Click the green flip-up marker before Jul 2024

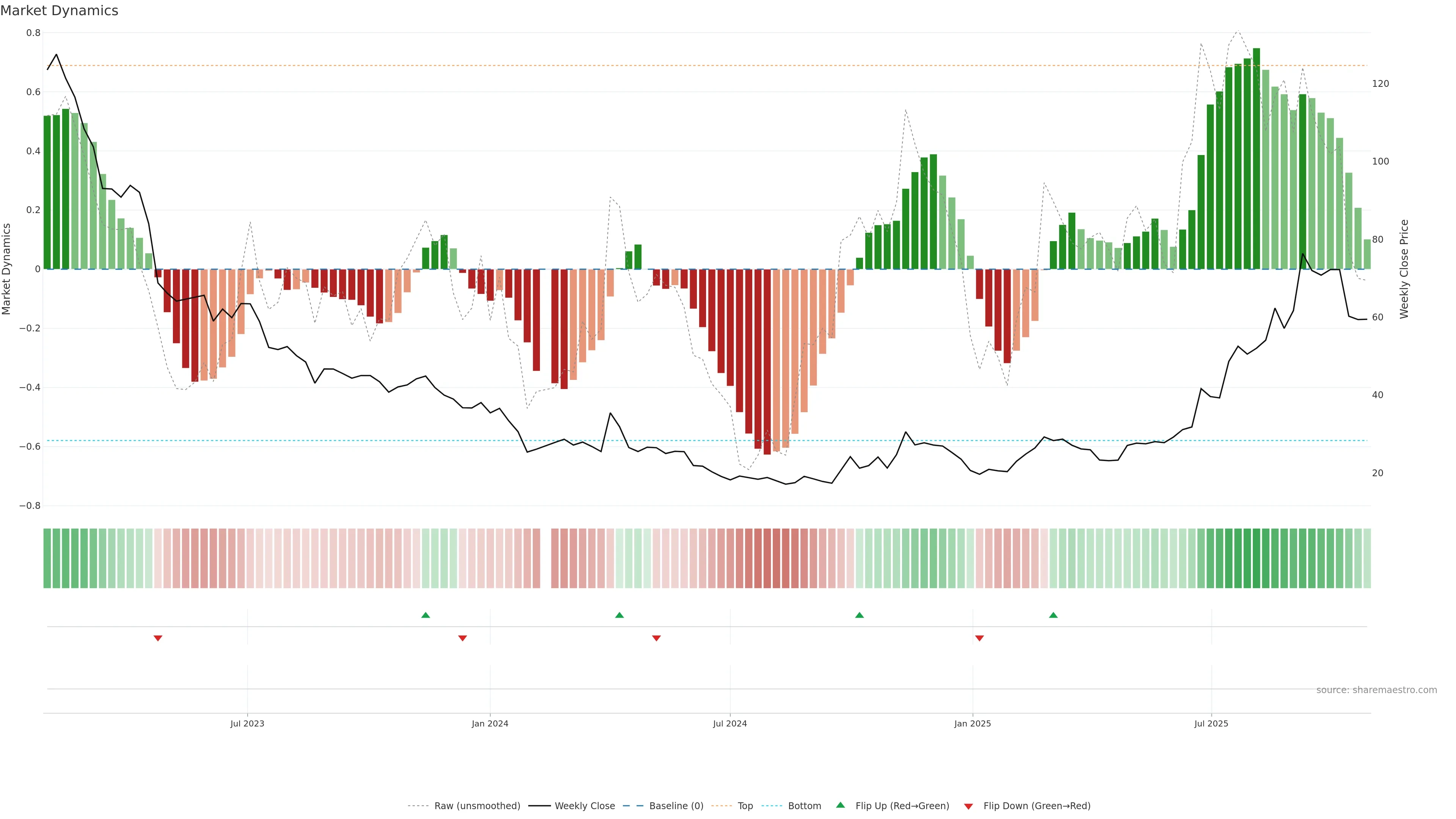point(620,615)
